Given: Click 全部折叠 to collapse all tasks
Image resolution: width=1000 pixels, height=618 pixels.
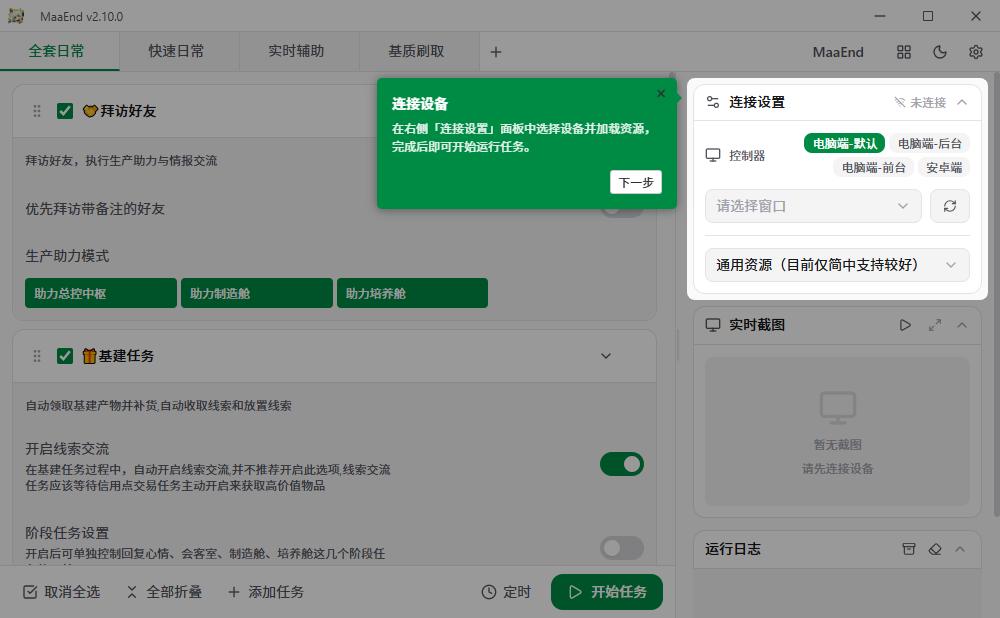Looking at the screenshot, I should pos(164,592).
